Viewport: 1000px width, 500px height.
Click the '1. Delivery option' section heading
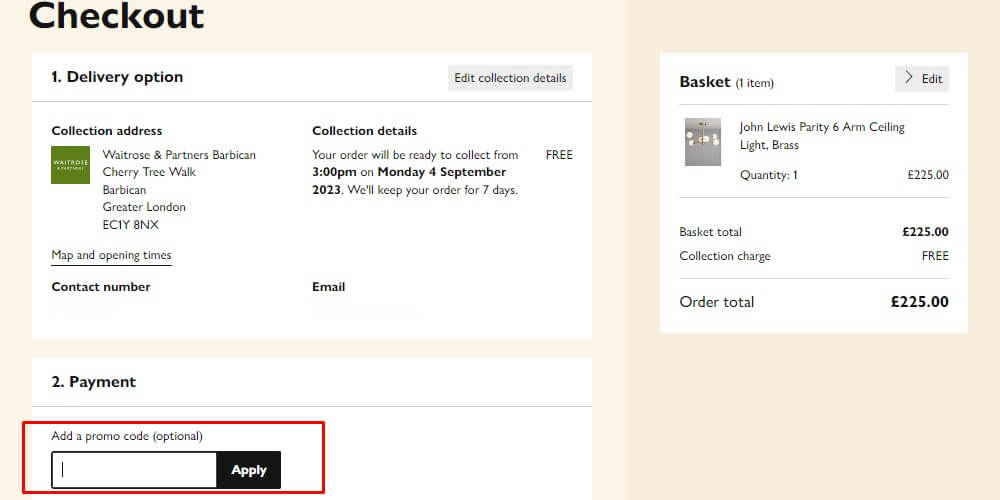click(117, 77)
